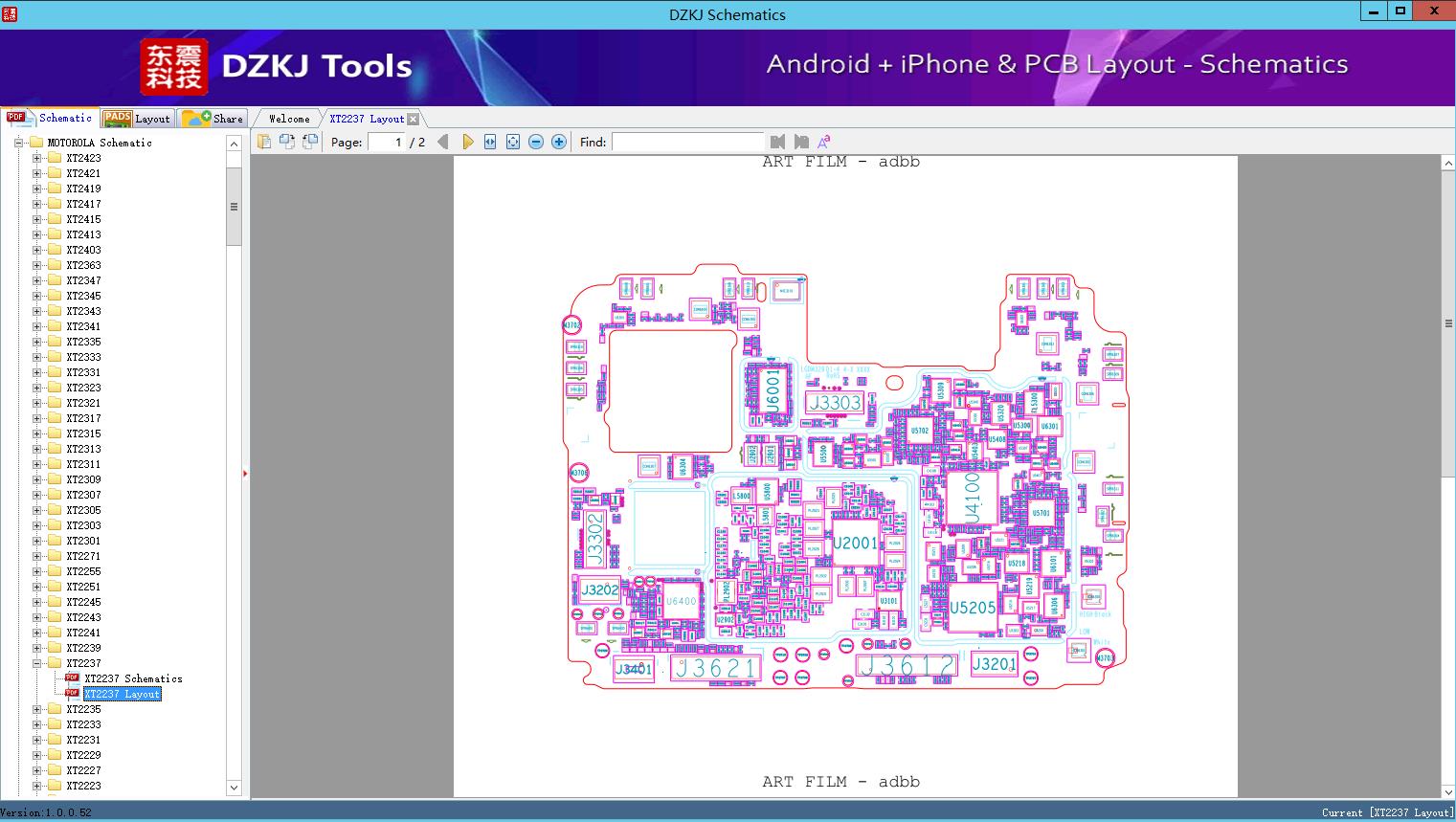Toggle match case search option
This screenshot has width=1456, height=822.
click(x=823, y=142)
